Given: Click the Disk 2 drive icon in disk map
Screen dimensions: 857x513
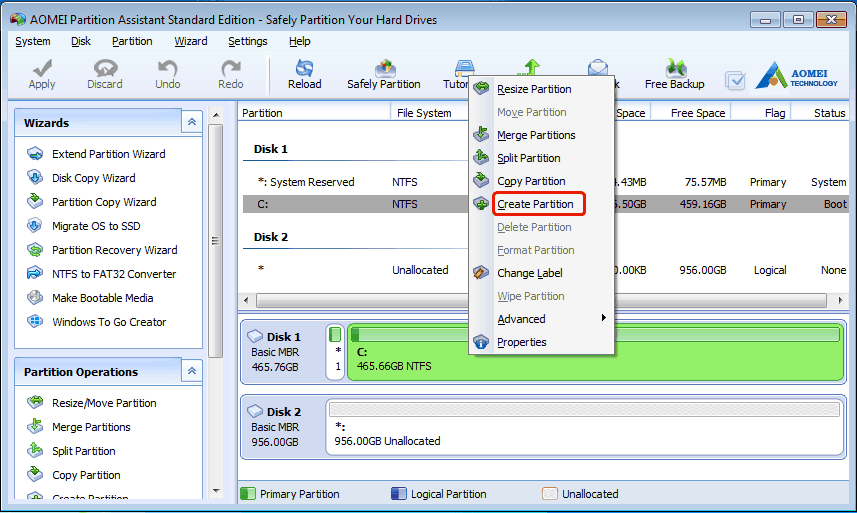Looking at the screenshot, I should 255,411.
